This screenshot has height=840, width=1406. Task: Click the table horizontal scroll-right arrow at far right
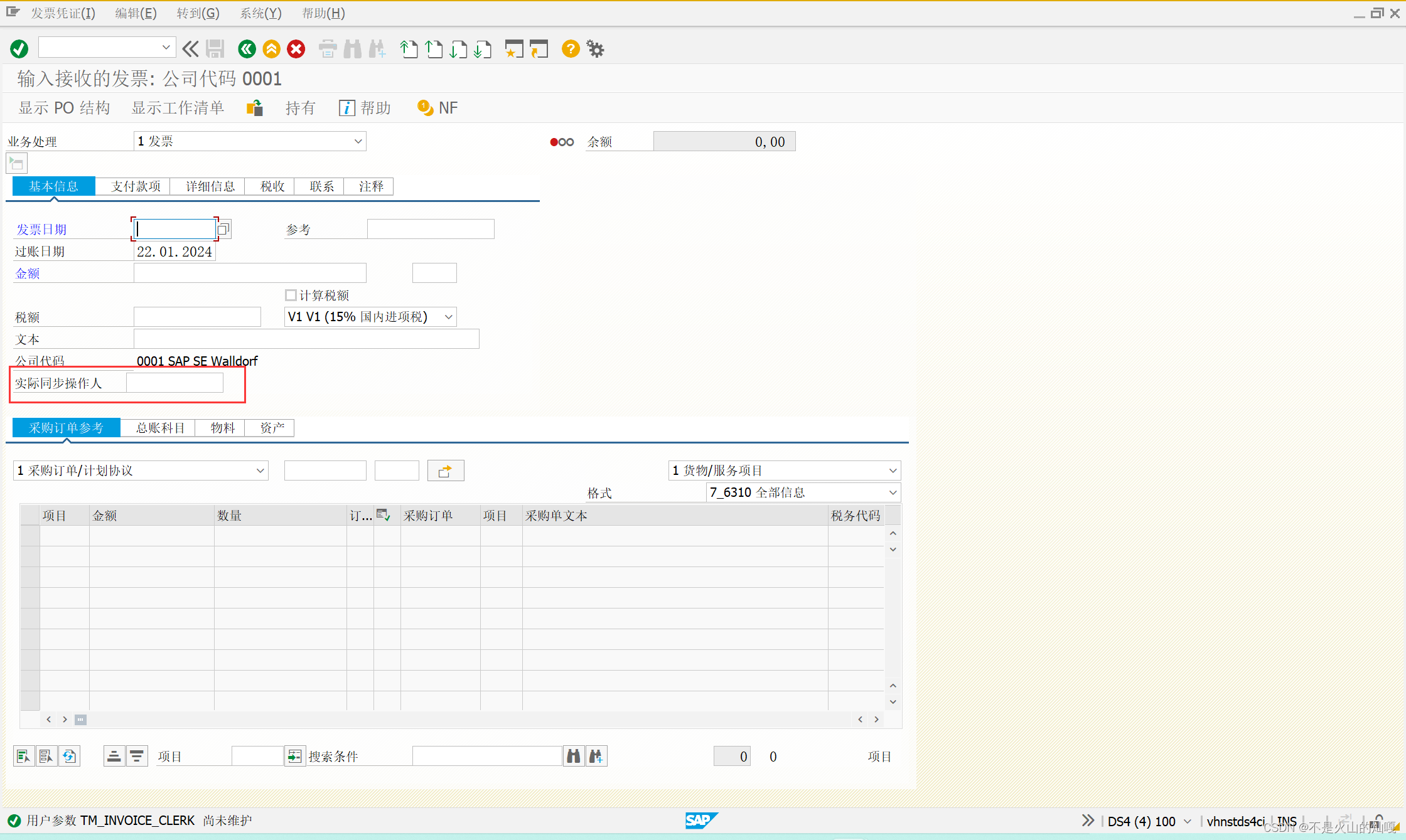pyautogui.click(x=876, y=720)
